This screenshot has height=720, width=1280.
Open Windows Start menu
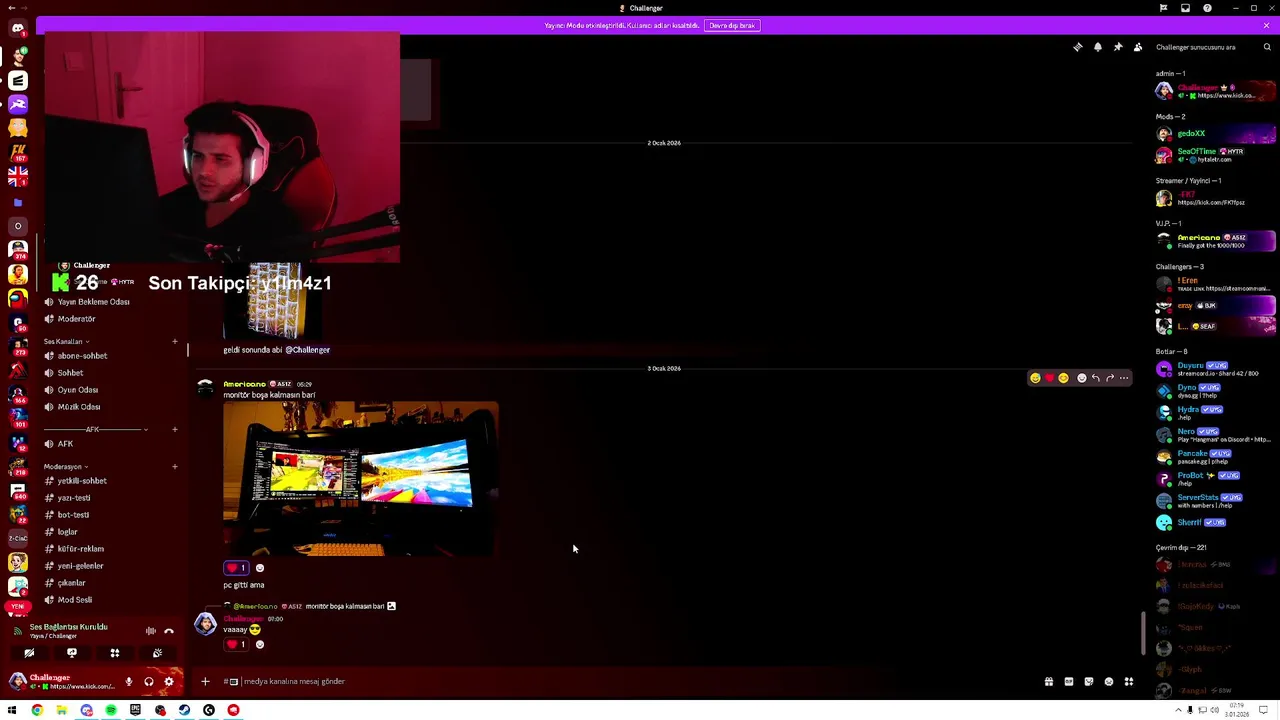point(12,710)
